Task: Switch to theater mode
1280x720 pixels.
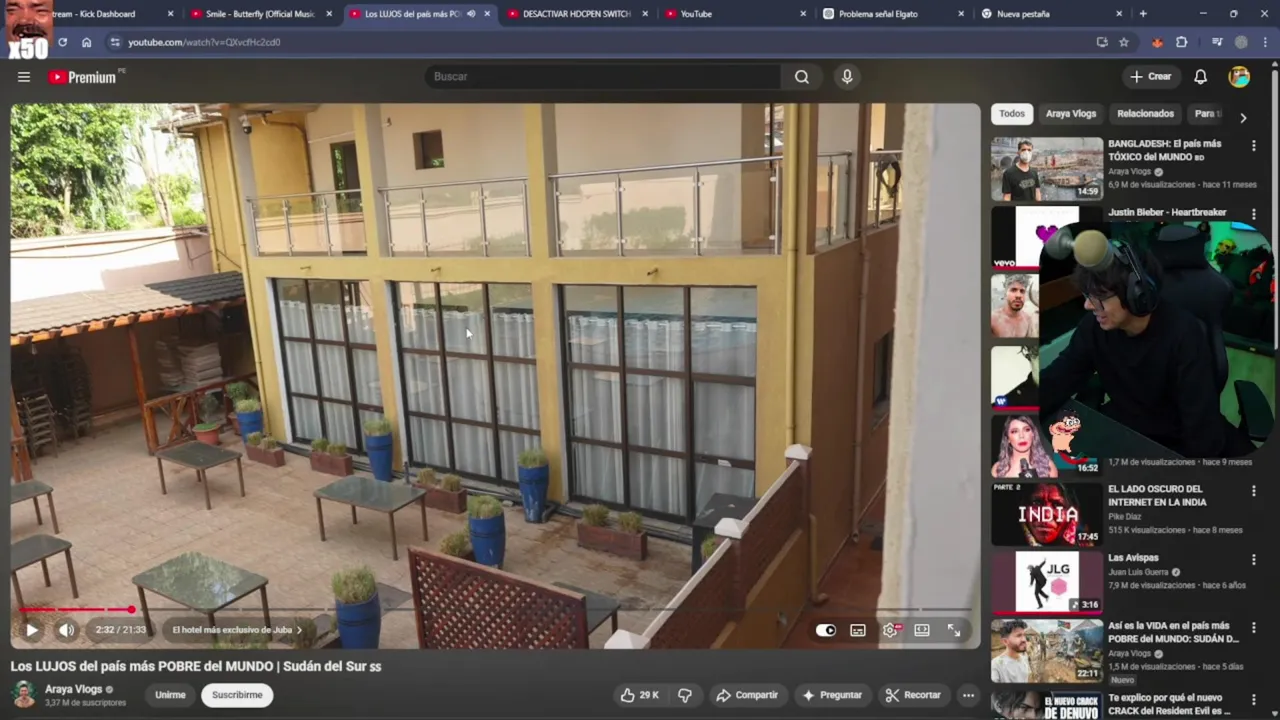Action: coord(922,630)
